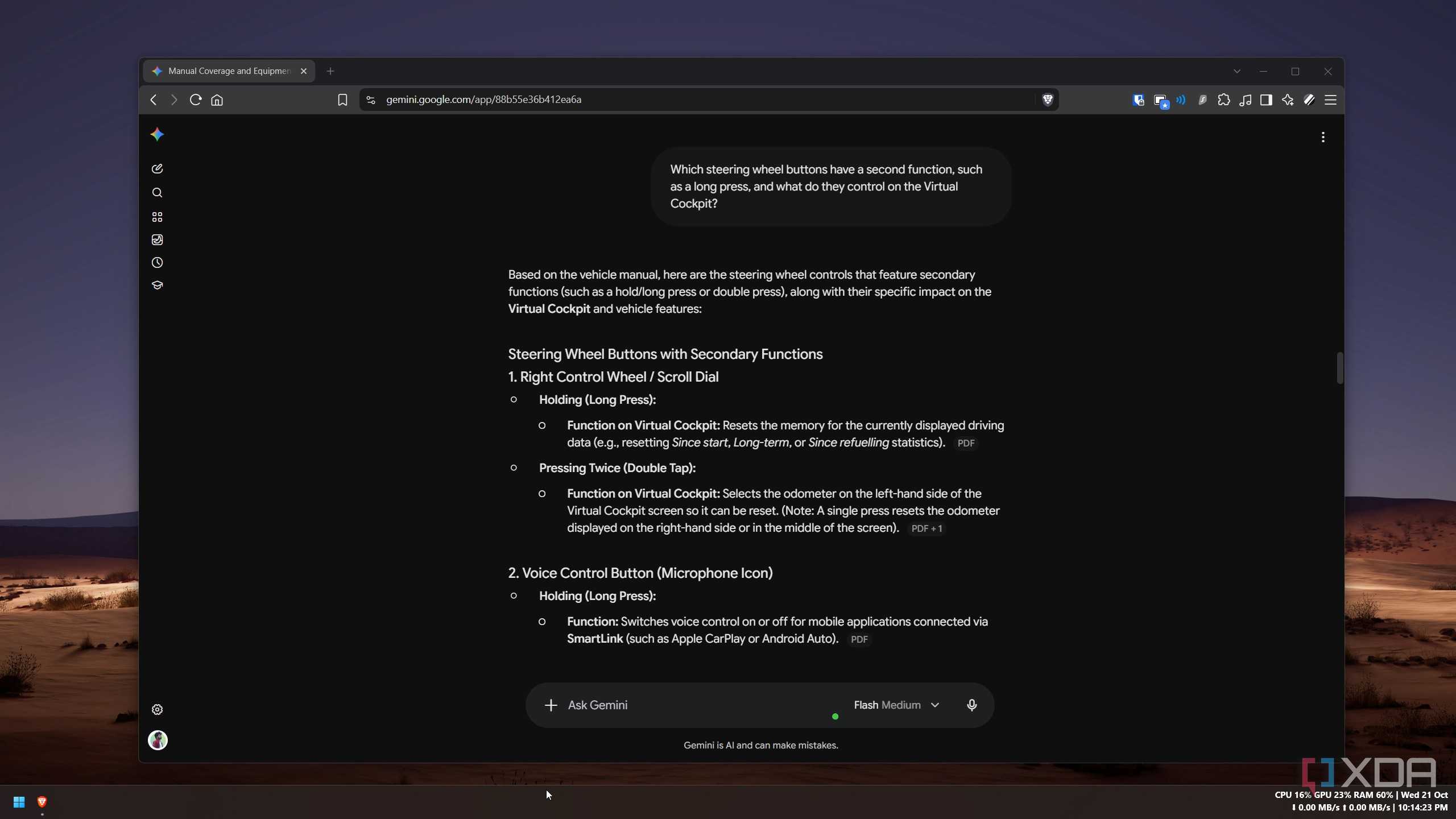1456x819 pixels.
Task: Open the spiral-in-square sidebar icon below the grid
Action: pos(157,240)
